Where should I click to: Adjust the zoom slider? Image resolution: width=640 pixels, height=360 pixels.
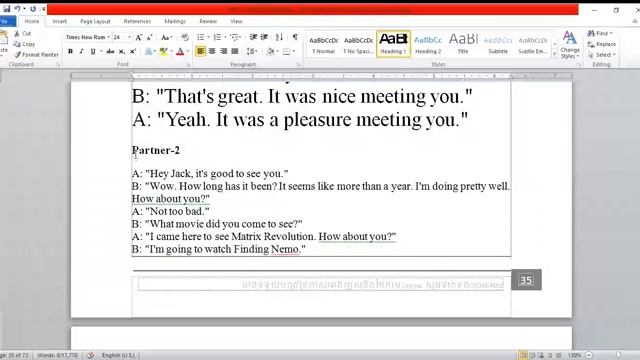(618, 355)
